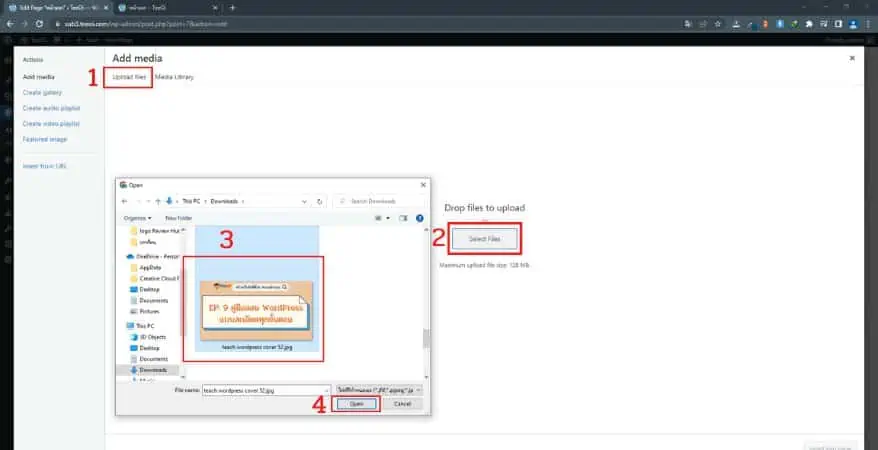Click Downloads in the address breadcrumb
This screenshot has height=450, width=878.
(224, 201)
